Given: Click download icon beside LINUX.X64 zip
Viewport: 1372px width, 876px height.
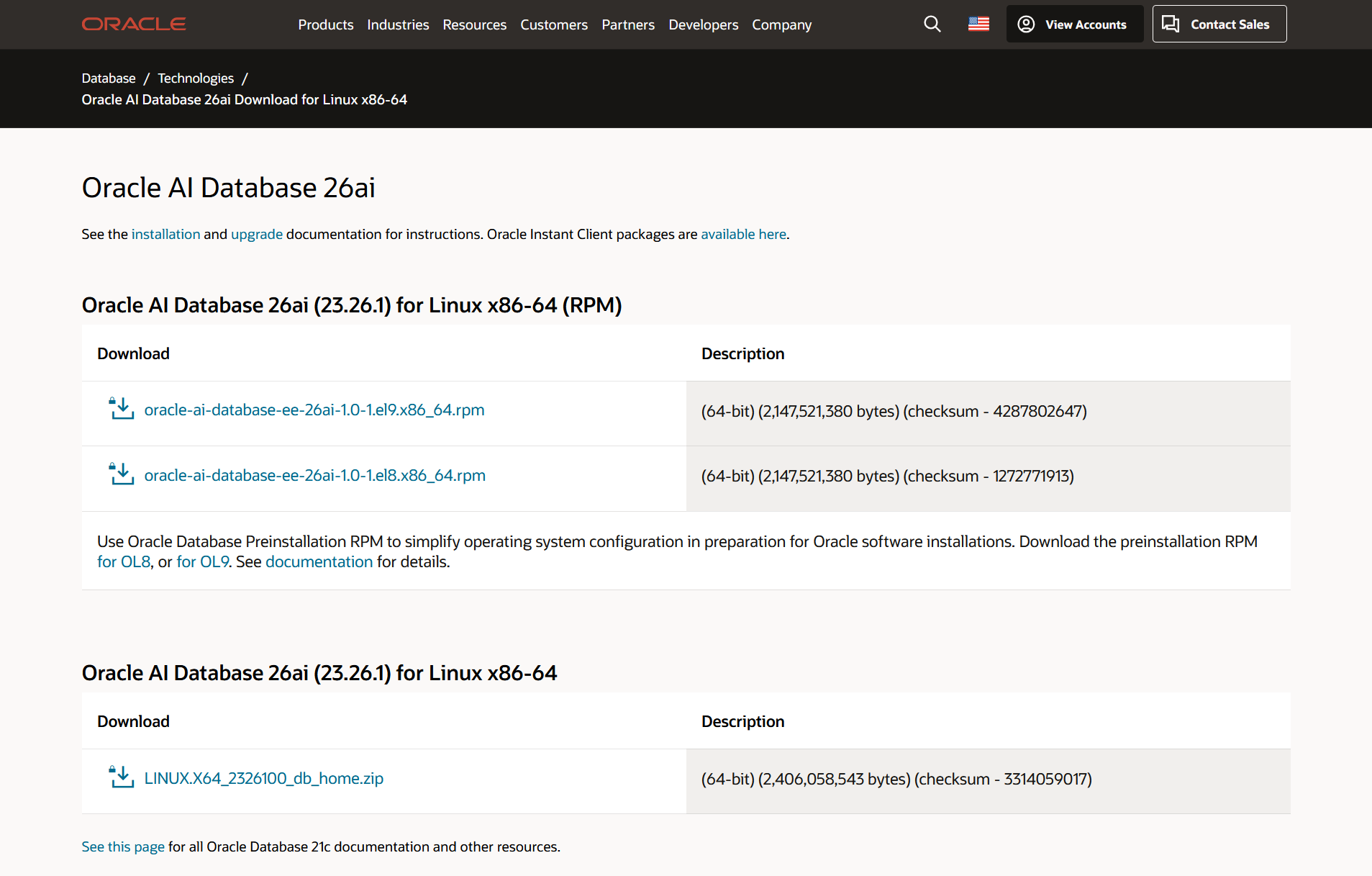Looking at the screenshot, I should coord(122,777).
